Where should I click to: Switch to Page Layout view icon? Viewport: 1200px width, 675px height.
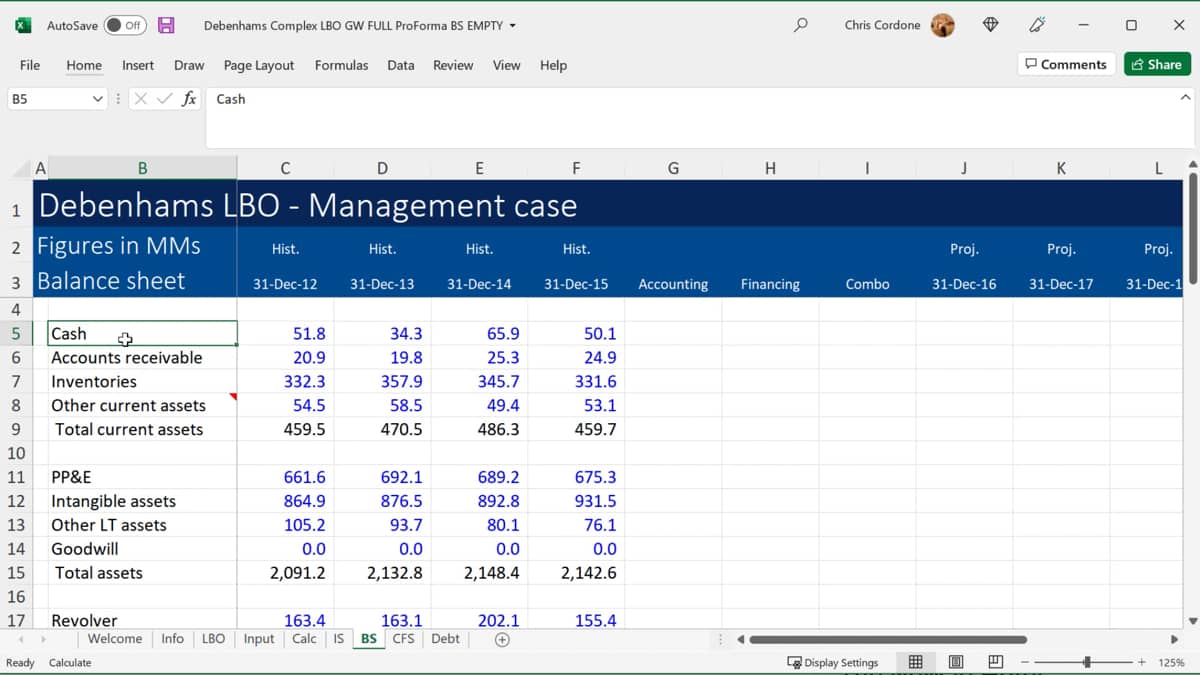[955, 662]
